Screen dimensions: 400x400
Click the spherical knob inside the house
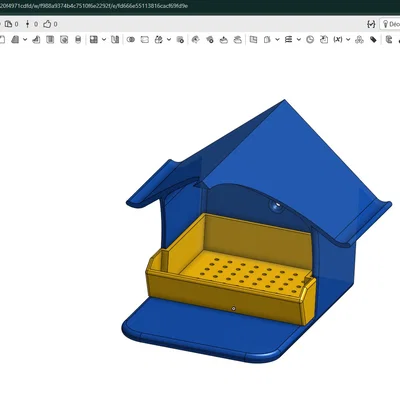277,206
